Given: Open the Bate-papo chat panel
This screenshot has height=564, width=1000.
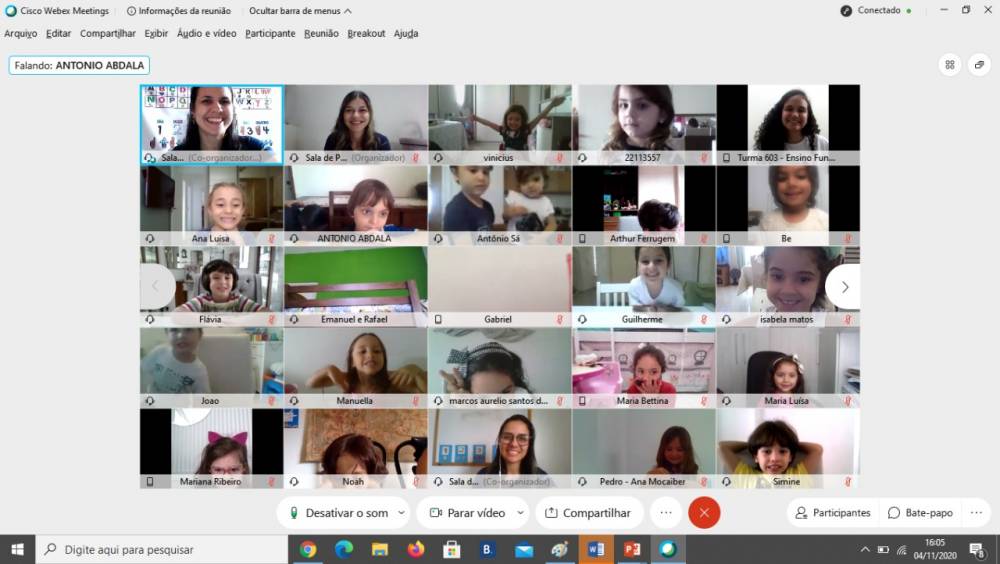Looking at the screenshot, I should pyautogui.click(x=920, y=513).
